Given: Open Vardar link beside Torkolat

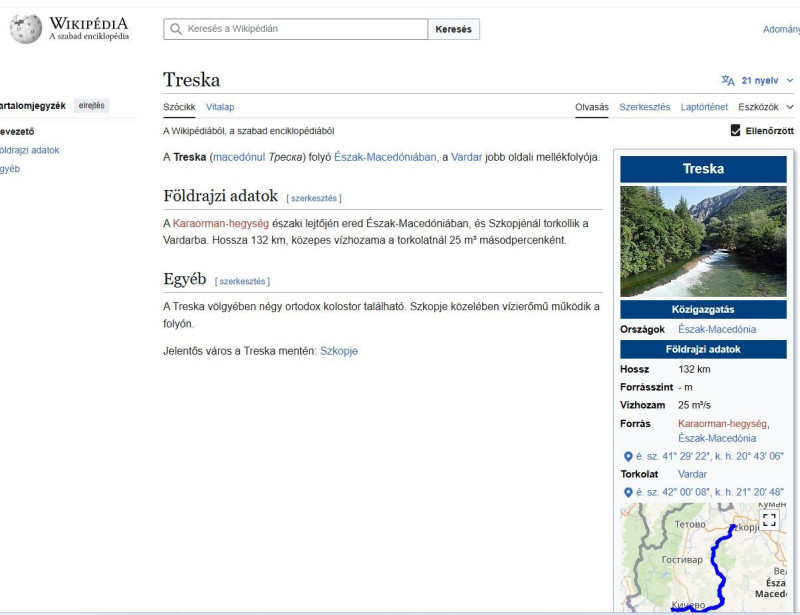Looking at the screenshot, I should click(x=692, y=474).
